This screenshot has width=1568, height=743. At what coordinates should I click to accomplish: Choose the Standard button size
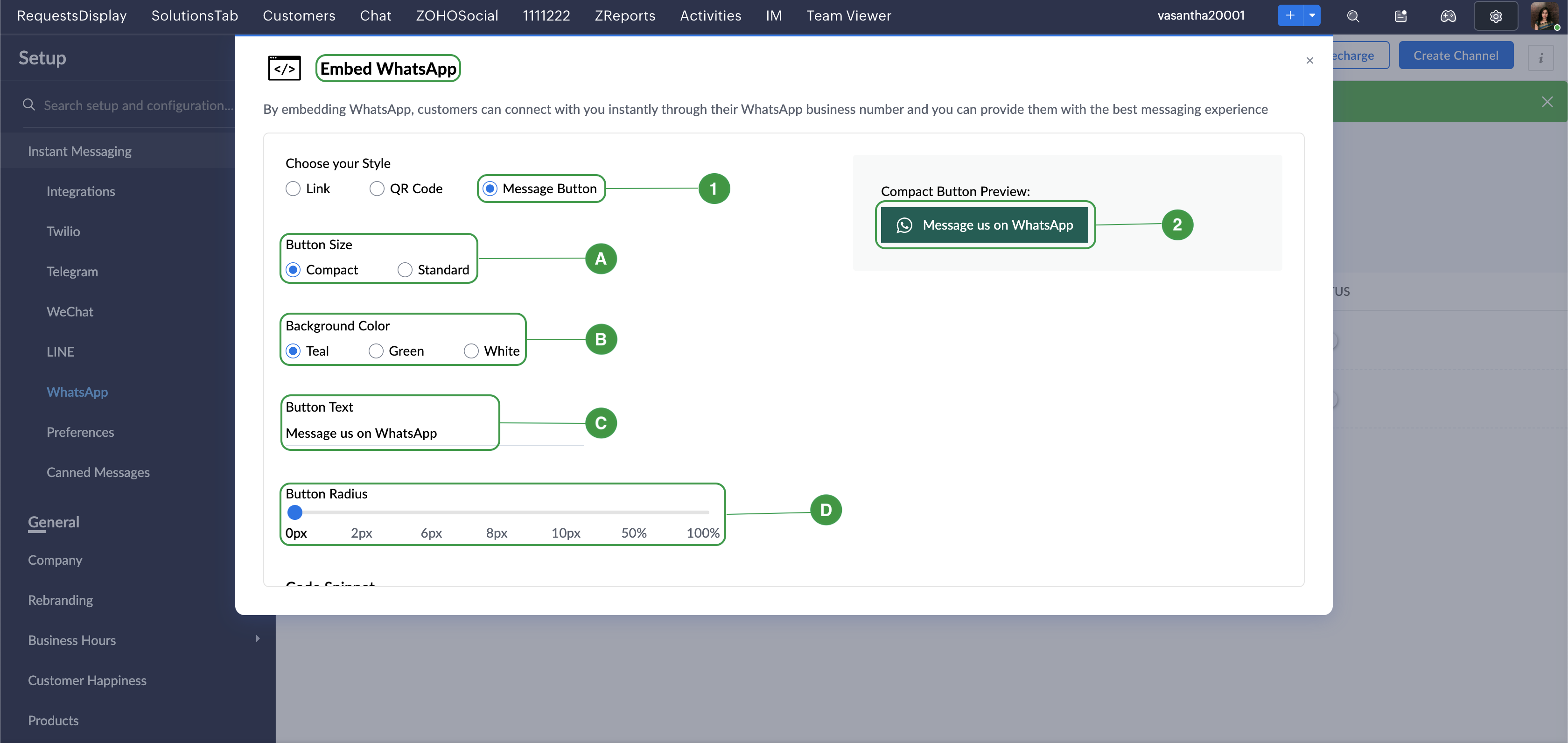pos(405,270)
